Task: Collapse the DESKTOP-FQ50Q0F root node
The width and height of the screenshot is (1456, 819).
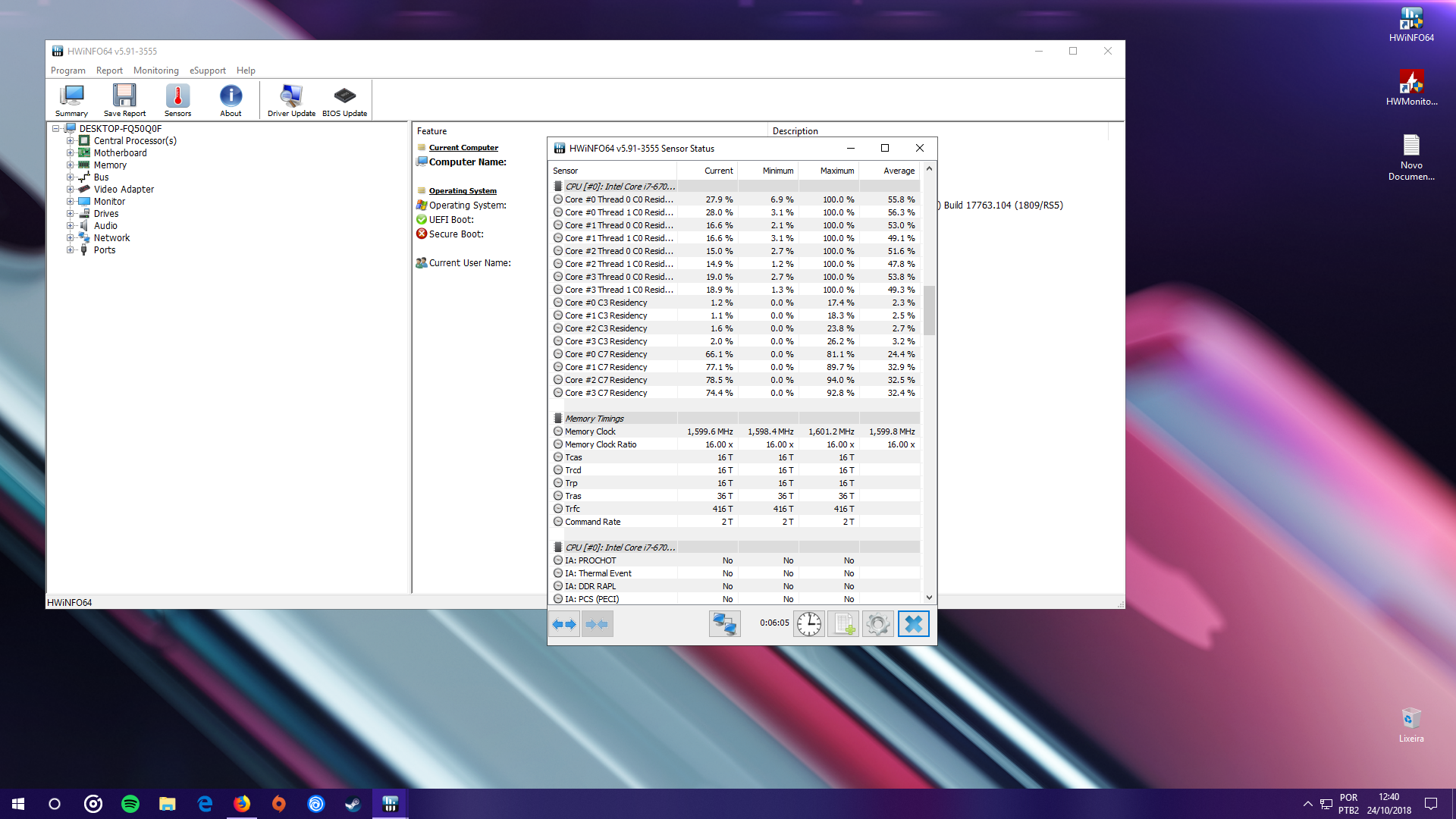Action: (55, 129)
